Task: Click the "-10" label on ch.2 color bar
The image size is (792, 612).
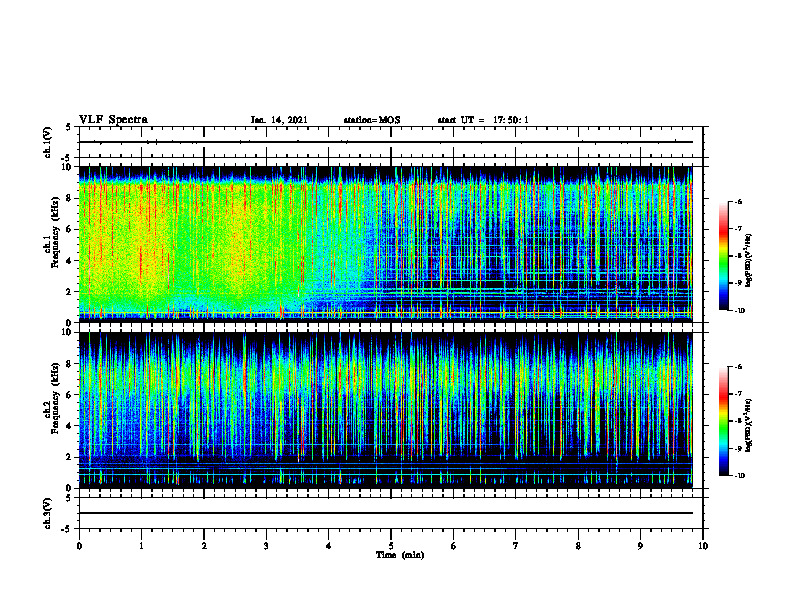Action: click(x=739, y=476)
